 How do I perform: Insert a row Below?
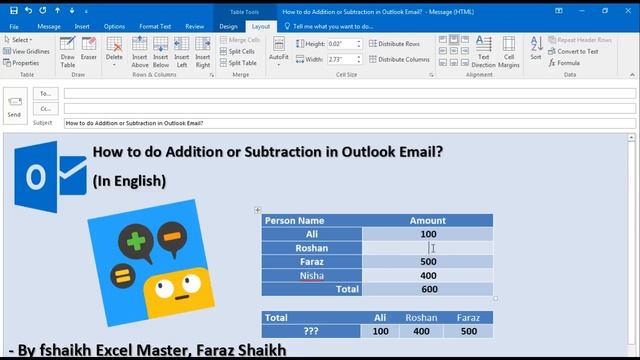(161, 52)
